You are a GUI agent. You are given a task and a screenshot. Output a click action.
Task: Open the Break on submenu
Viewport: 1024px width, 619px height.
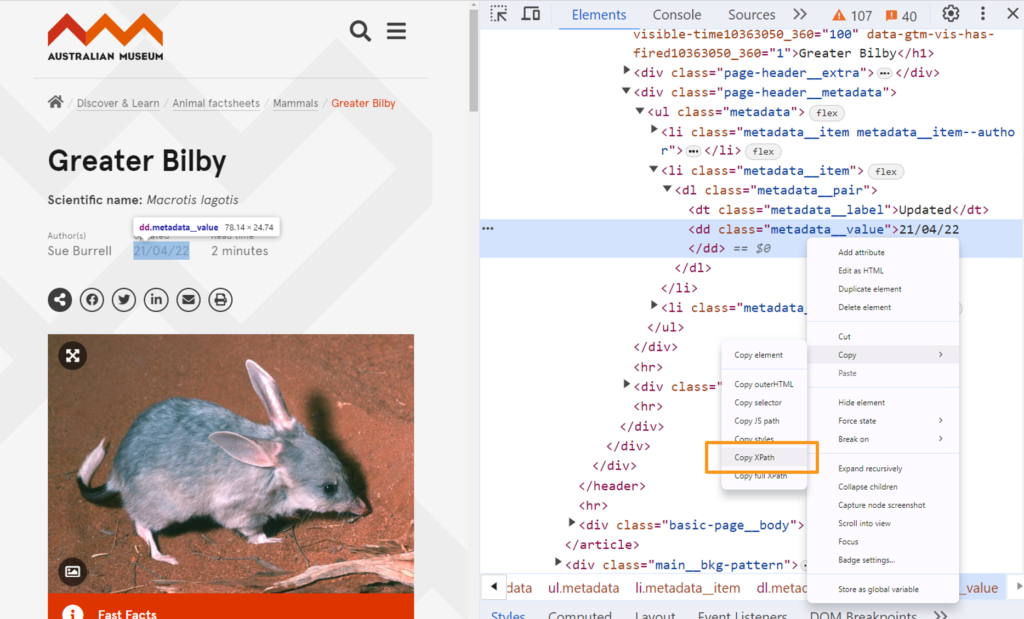click(883, 439)
